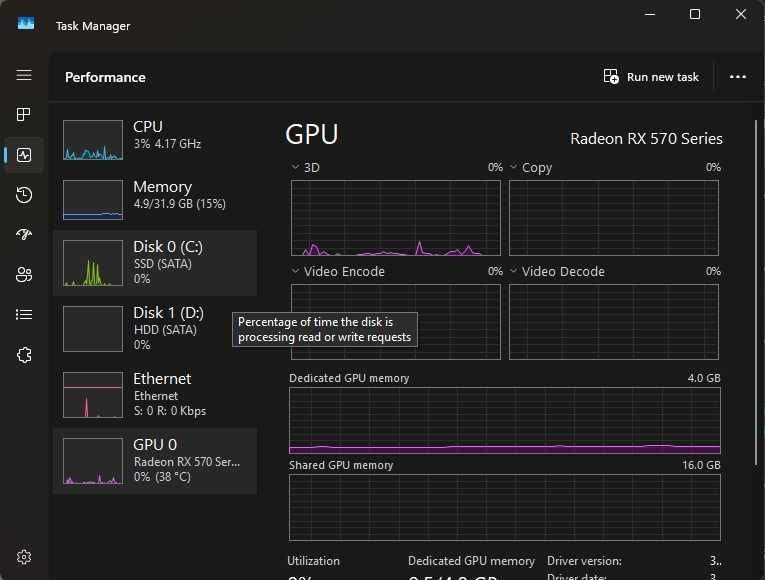The image size is (765, 580).
Task: Minimize the Task Manager window
Action: [649, 14]
